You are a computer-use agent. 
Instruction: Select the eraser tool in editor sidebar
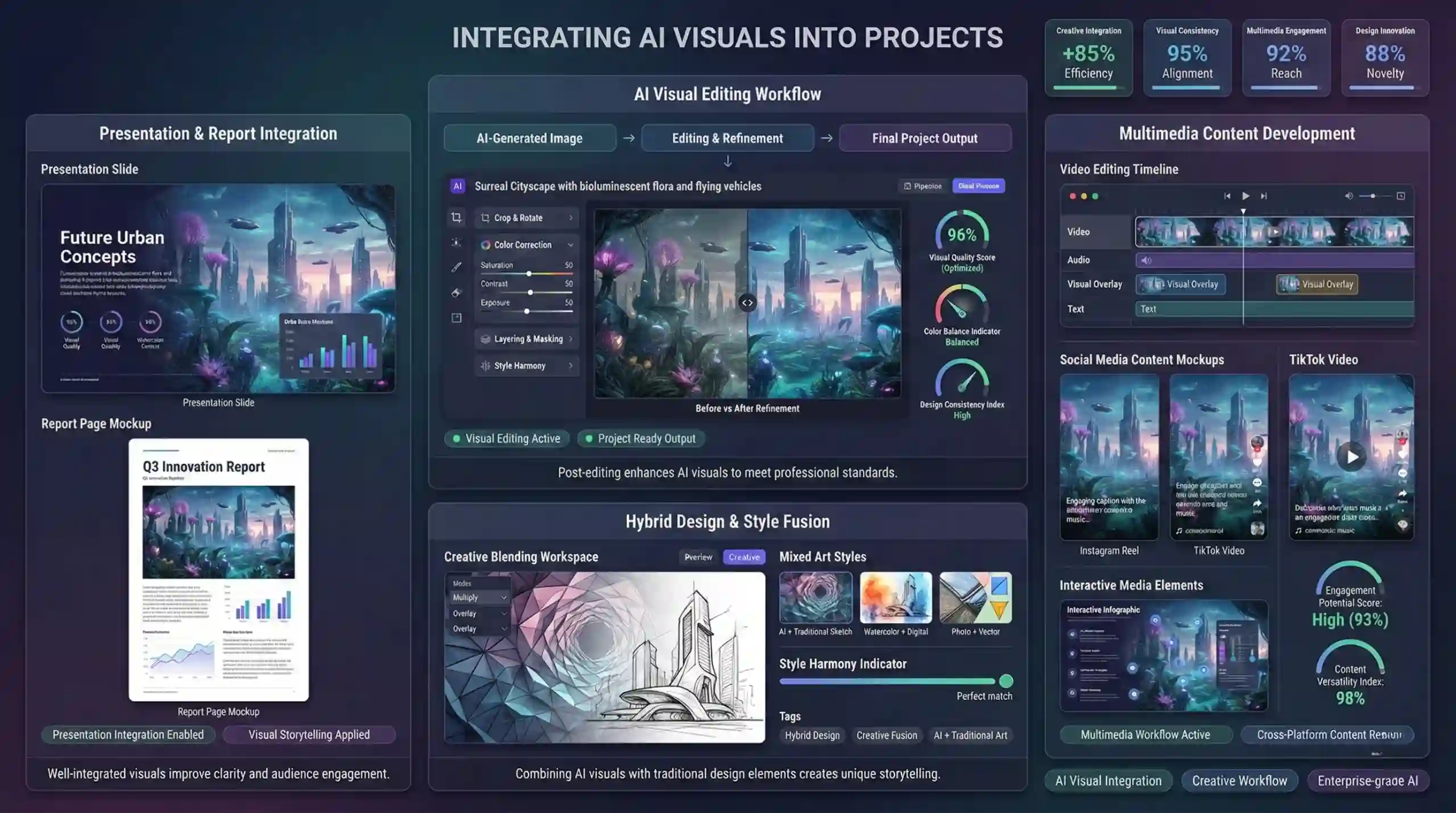coord(456,292)
